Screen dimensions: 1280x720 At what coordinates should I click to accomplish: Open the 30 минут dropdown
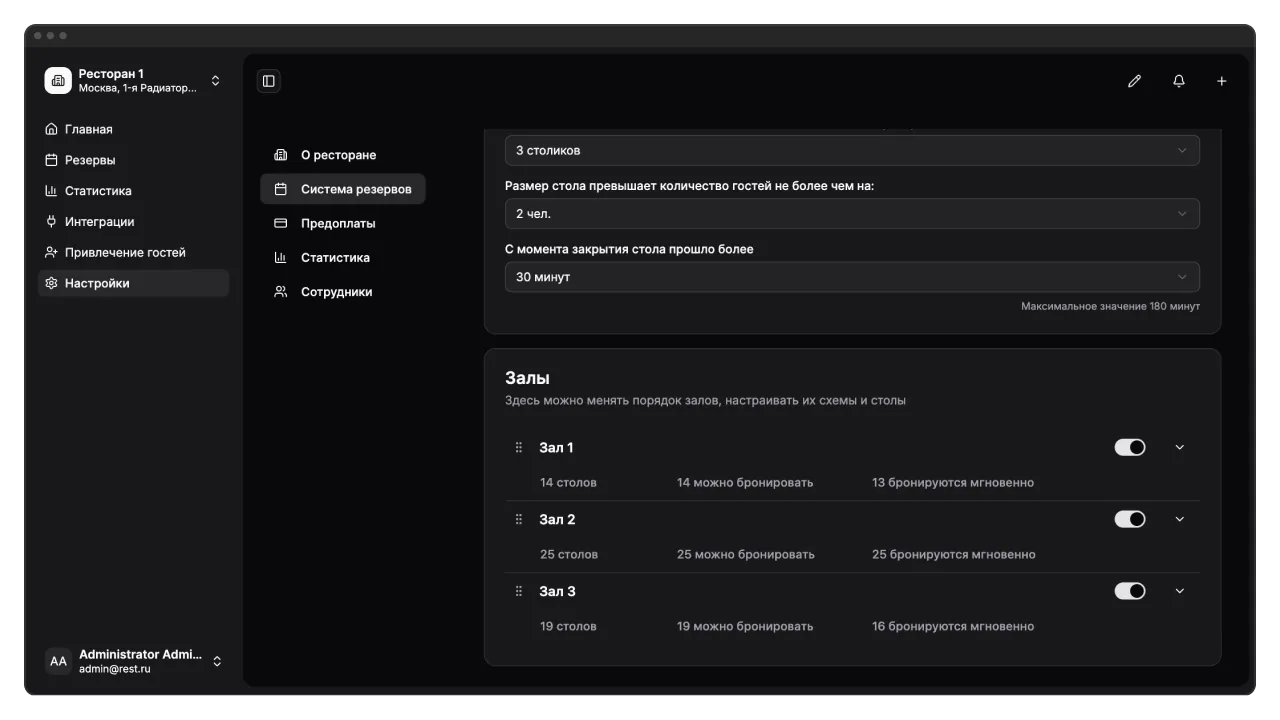tap(852, 277)
